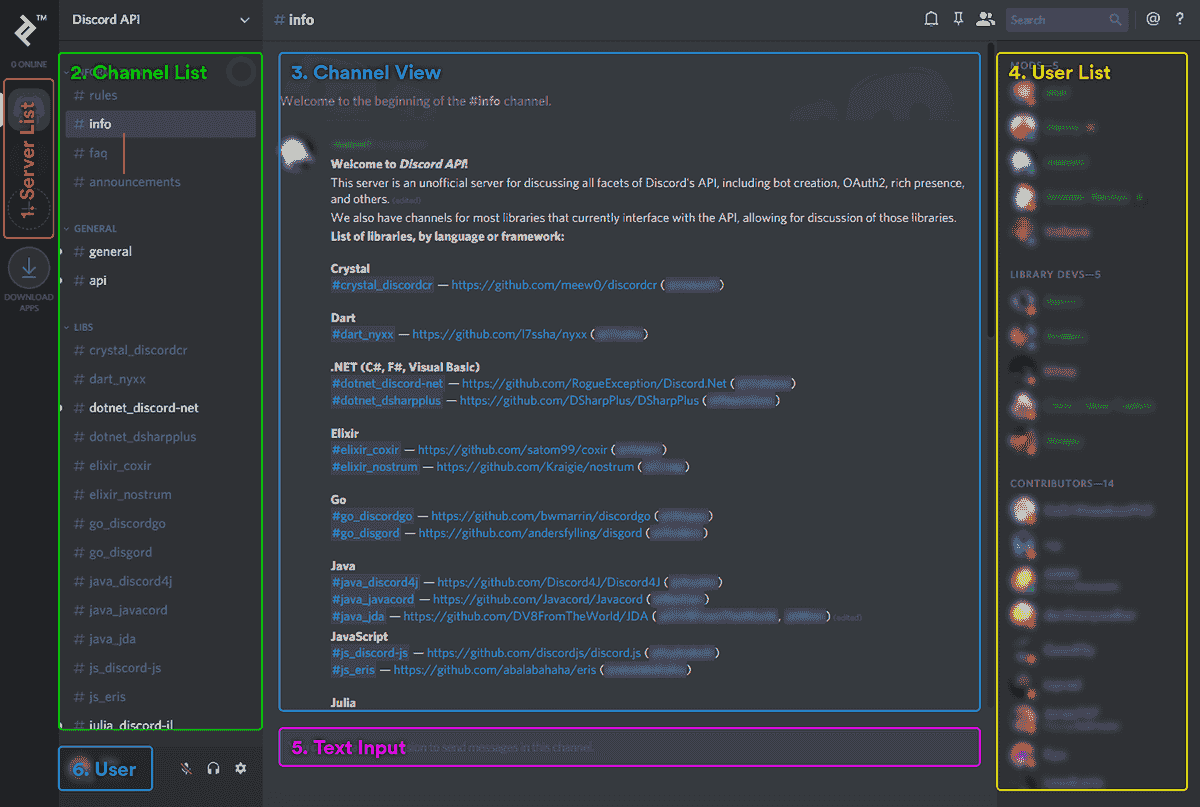Deafen with the headphones icon
The width and height of the screenshot is (1200, 807).
(x=213, y=768)
